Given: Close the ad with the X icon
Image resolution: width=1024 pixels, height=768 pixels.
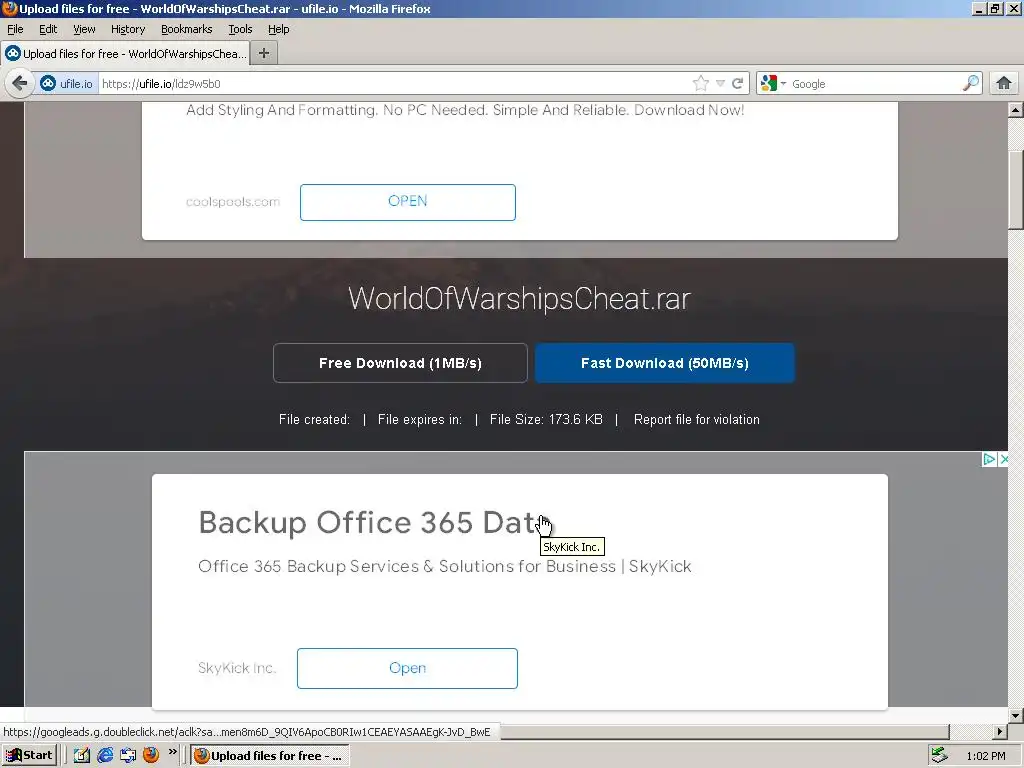Looking at the screenshot, I should pyautogui.click(x=1004, y=459).
